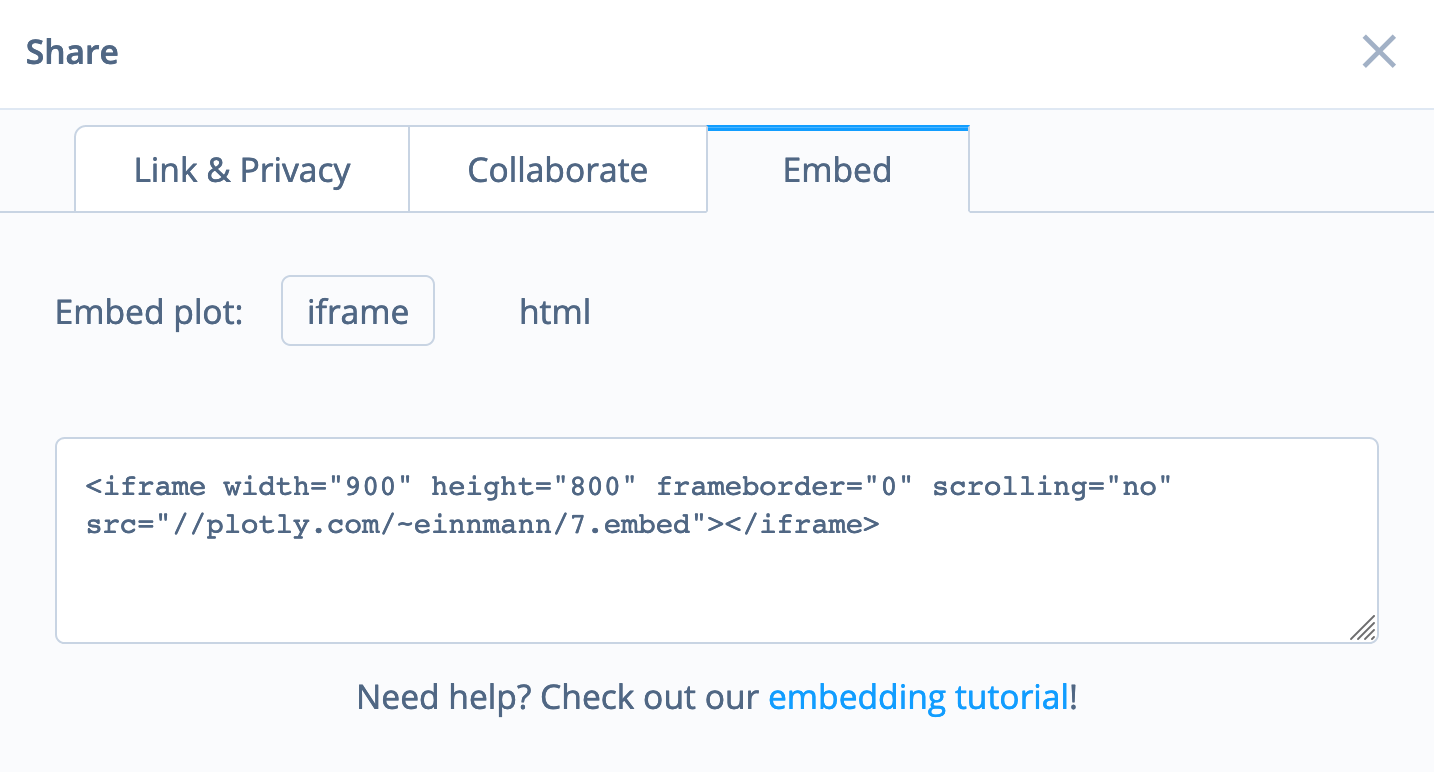Click the "Embed plot:" label

click(150, 312)
